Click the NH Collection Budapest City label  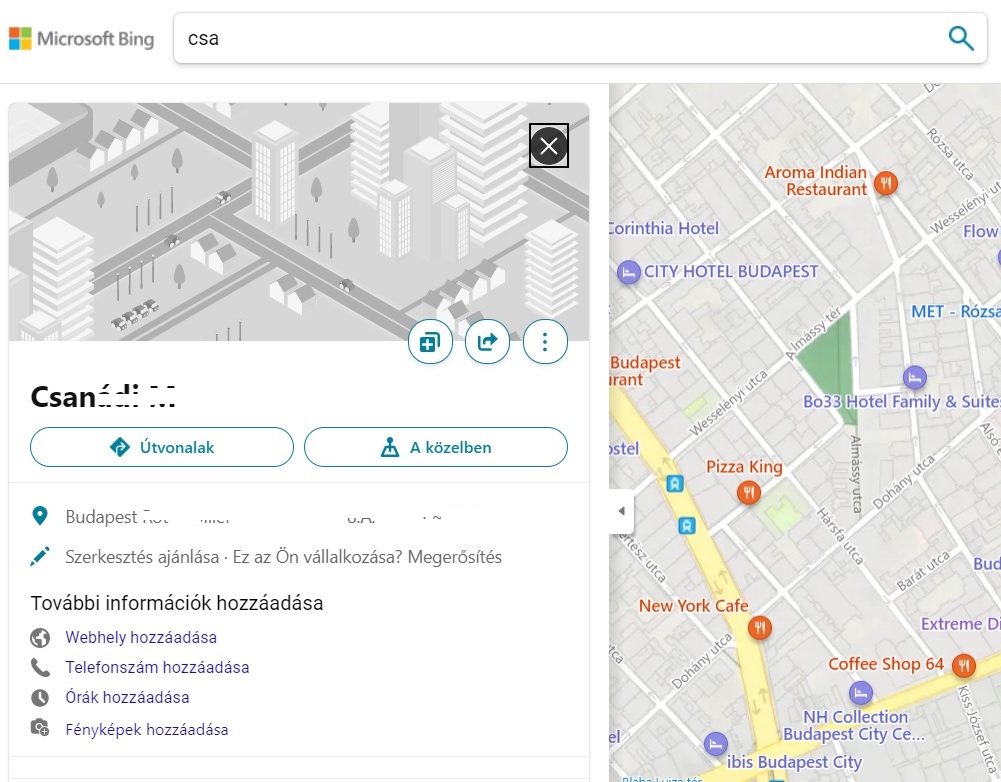point(854,725)
